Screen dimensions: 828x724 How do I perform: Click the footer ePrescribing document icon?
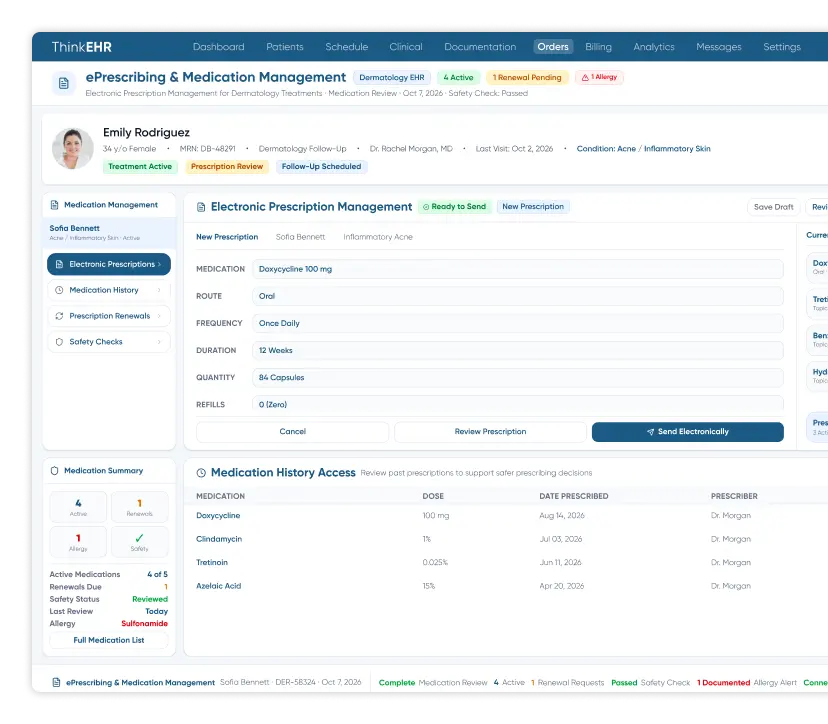tap(57, 682)
